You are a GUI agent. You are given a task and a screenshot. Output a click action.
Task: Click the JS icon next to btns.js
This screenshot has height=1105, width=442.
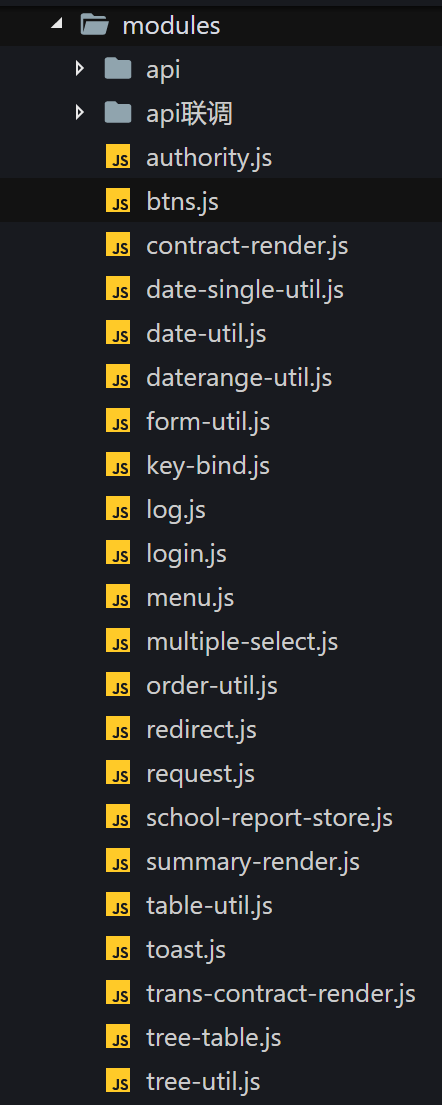pyautogui.click(x=118, y=201)
